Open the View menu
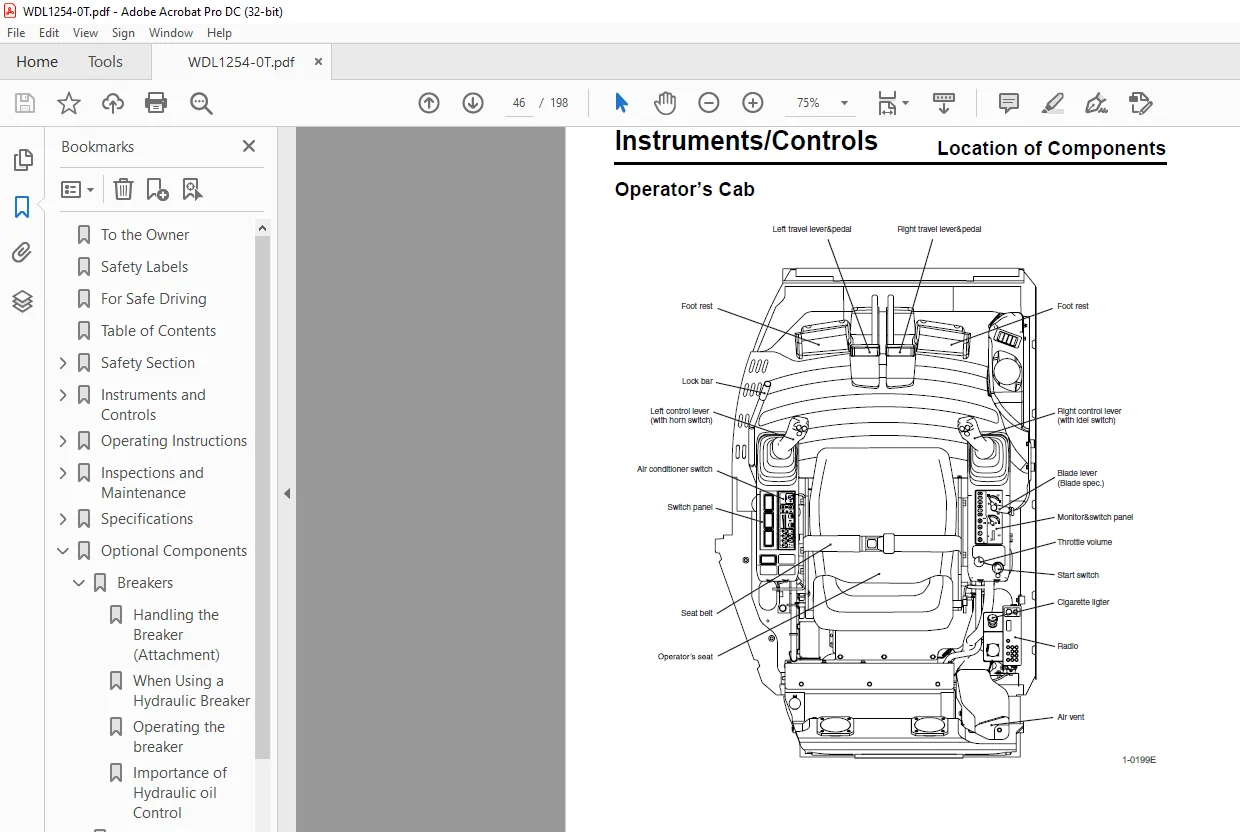The width and height of the screenshot is (1240, 832). tap(85, 33)
